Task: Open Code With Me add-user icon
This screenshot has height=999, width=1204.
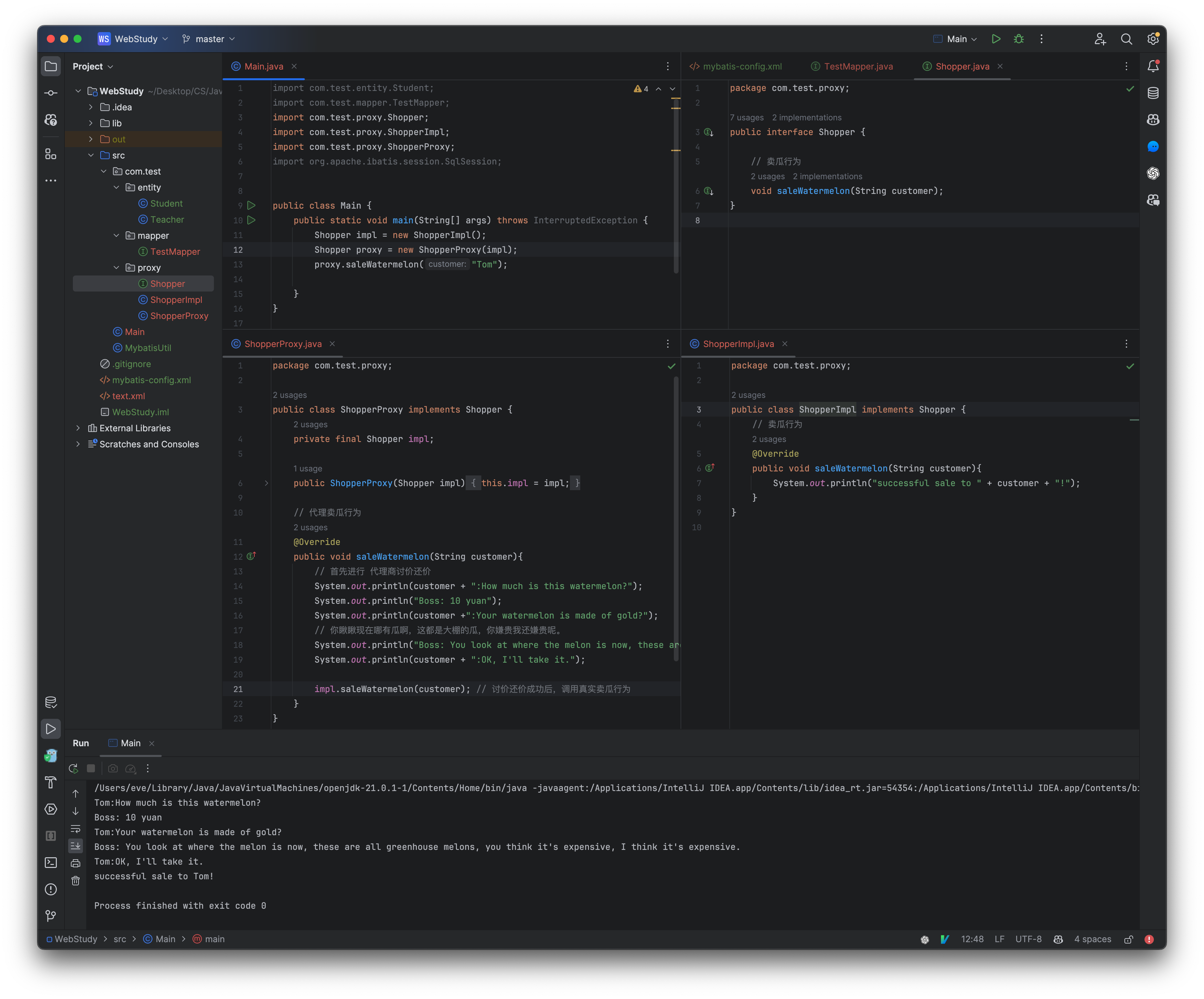Action: (x=1100, y=39)
